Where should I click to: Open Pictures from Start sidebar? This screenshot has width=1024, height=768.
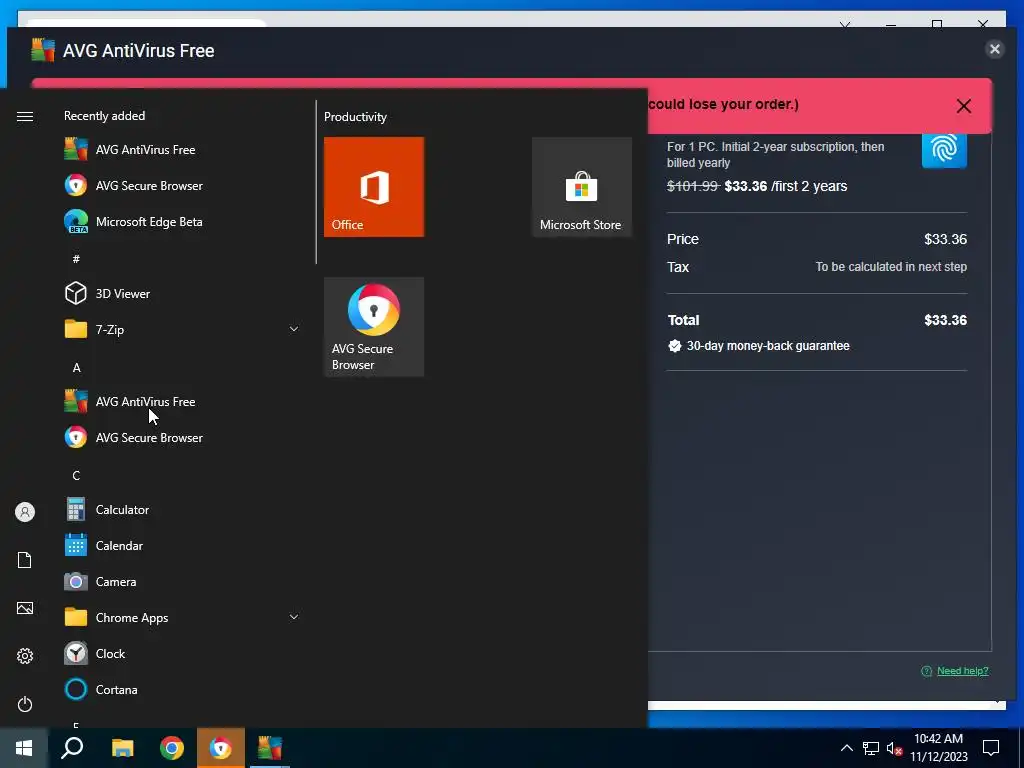coord(25,608)
